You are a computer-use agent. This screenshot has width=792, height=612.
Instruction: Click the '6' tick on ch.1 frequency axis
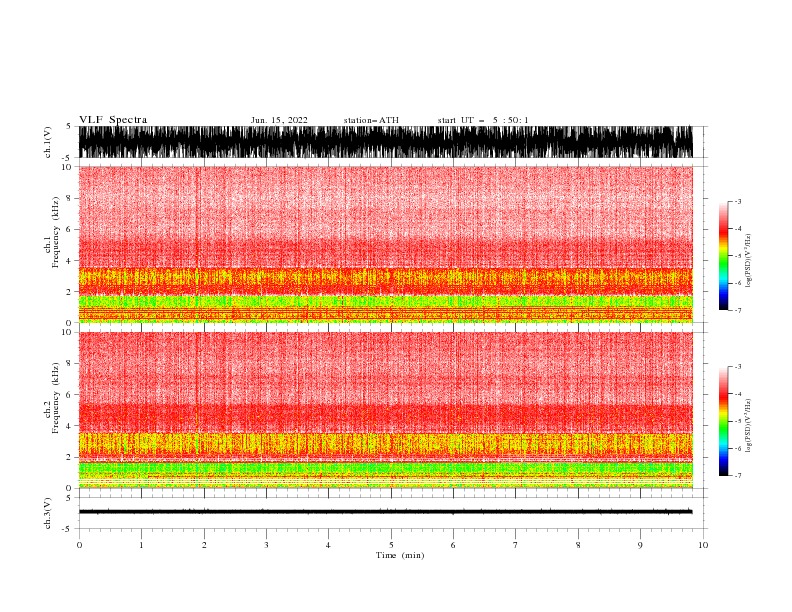(x=69, y=229)
